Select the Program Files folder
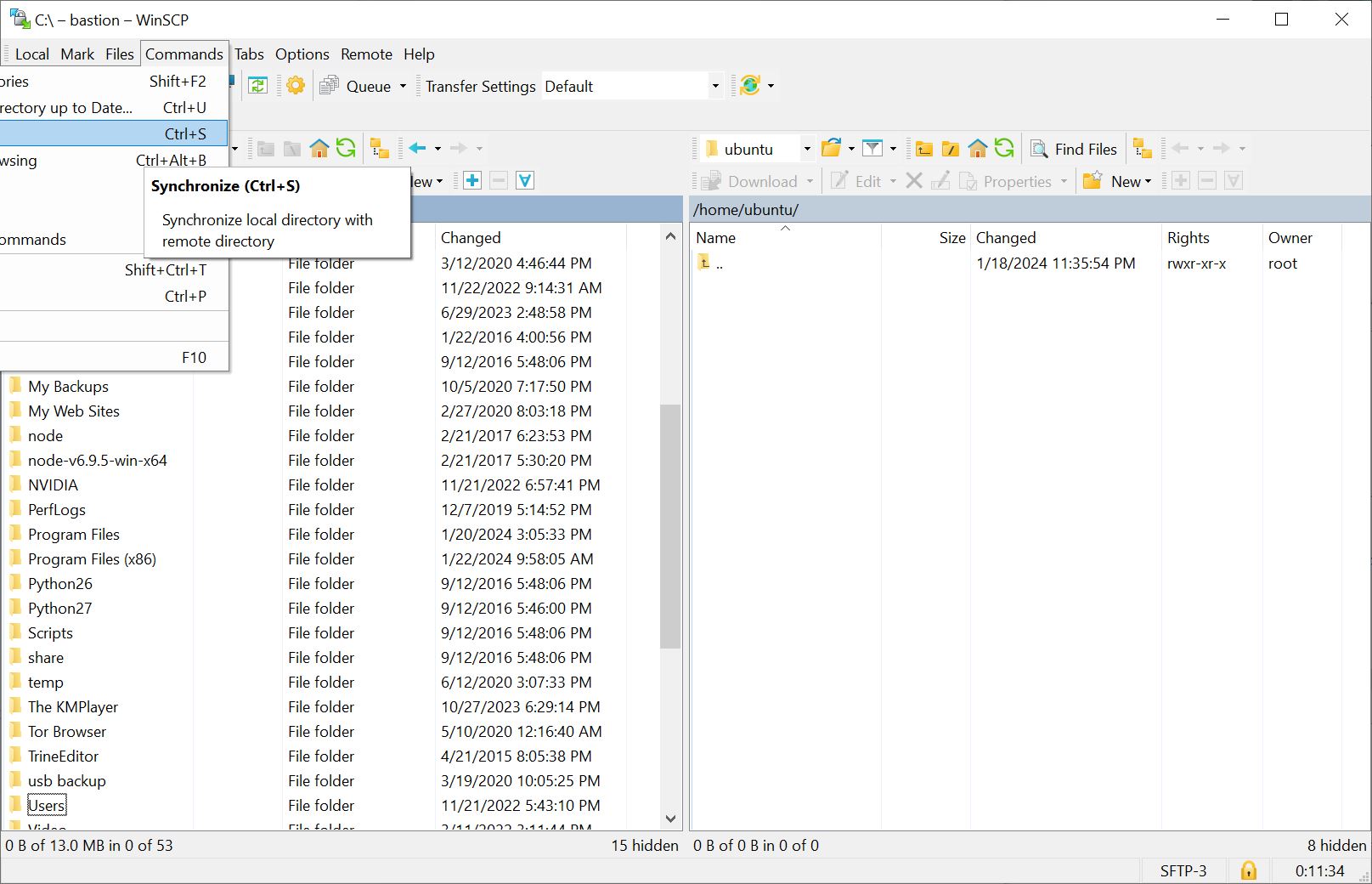The image size is (1372, 884). pos(73,535)
